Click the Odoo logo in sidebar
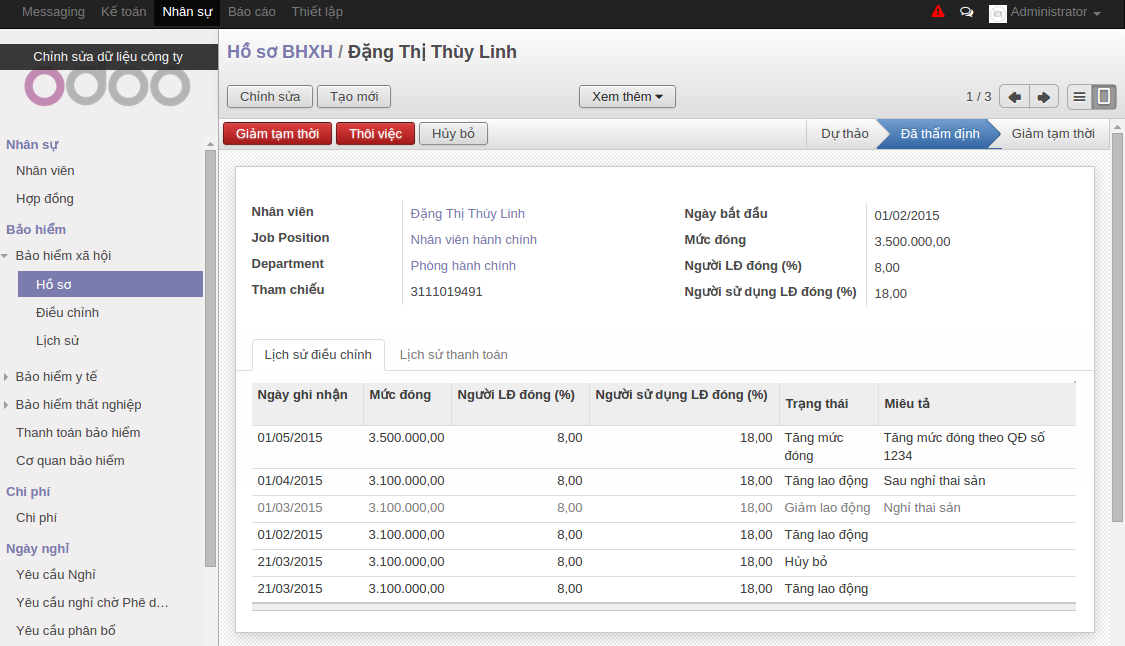Screen dimensions: 1125x646 pyautogui.click(x=108, y=87)
